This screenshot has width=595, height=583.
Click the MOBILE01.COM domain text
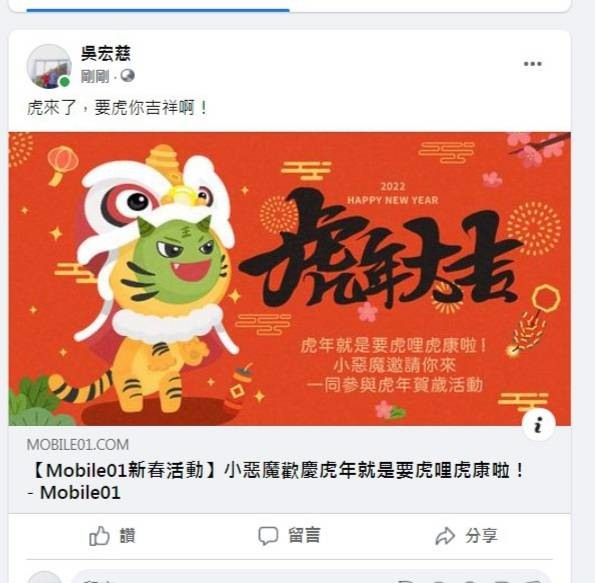pos(78,445)
